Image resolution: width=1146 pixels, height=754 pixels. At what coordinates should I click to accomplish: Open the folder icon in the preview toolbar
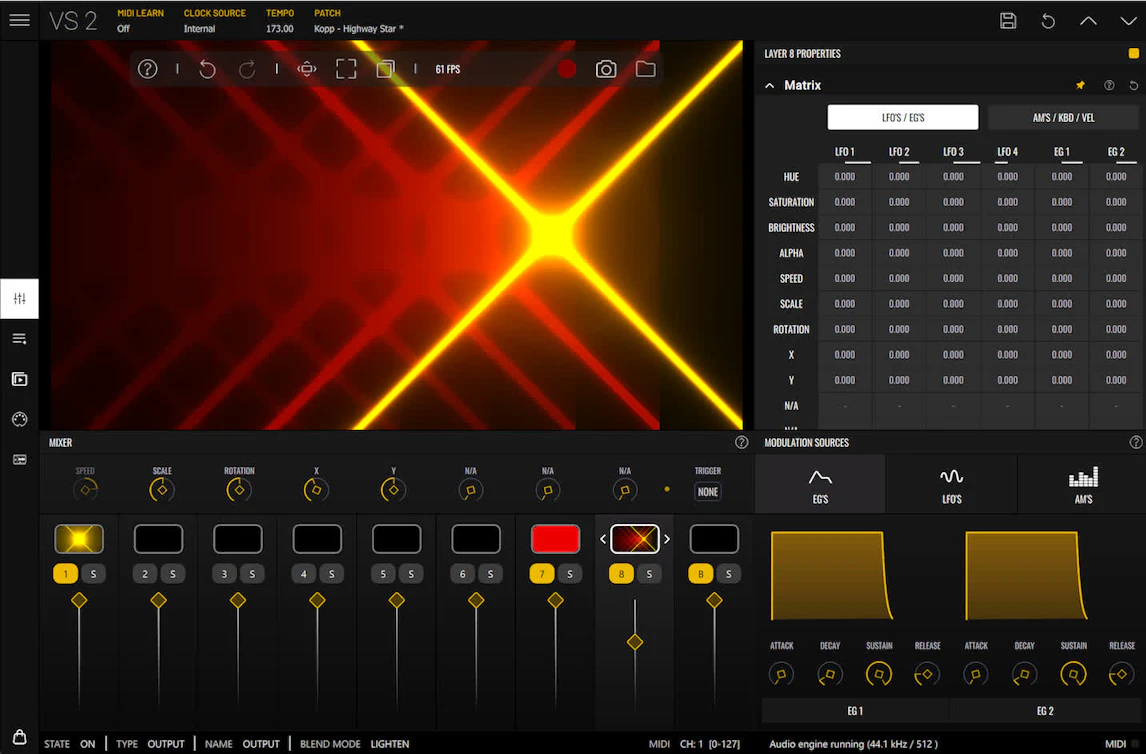point(646,69)
